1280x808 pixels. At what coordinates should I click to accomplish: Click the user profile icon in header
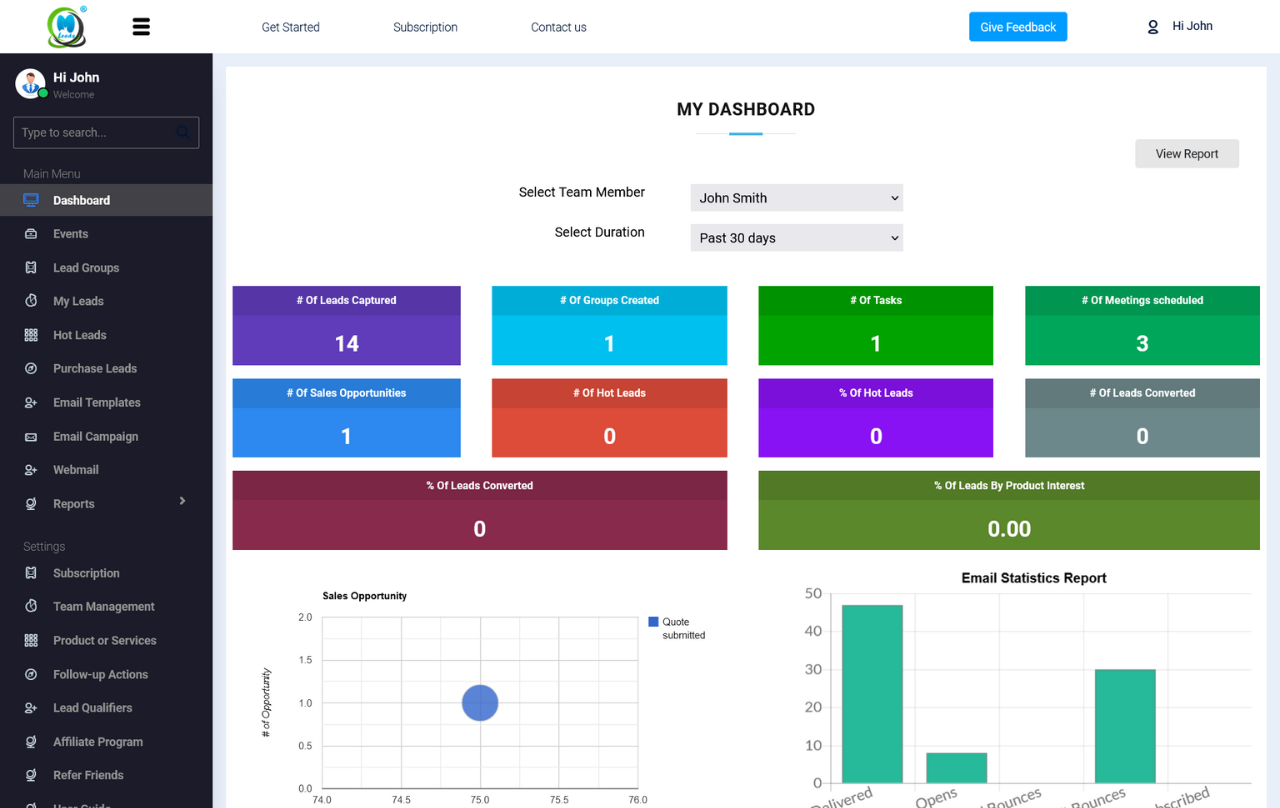point(1153,27)
